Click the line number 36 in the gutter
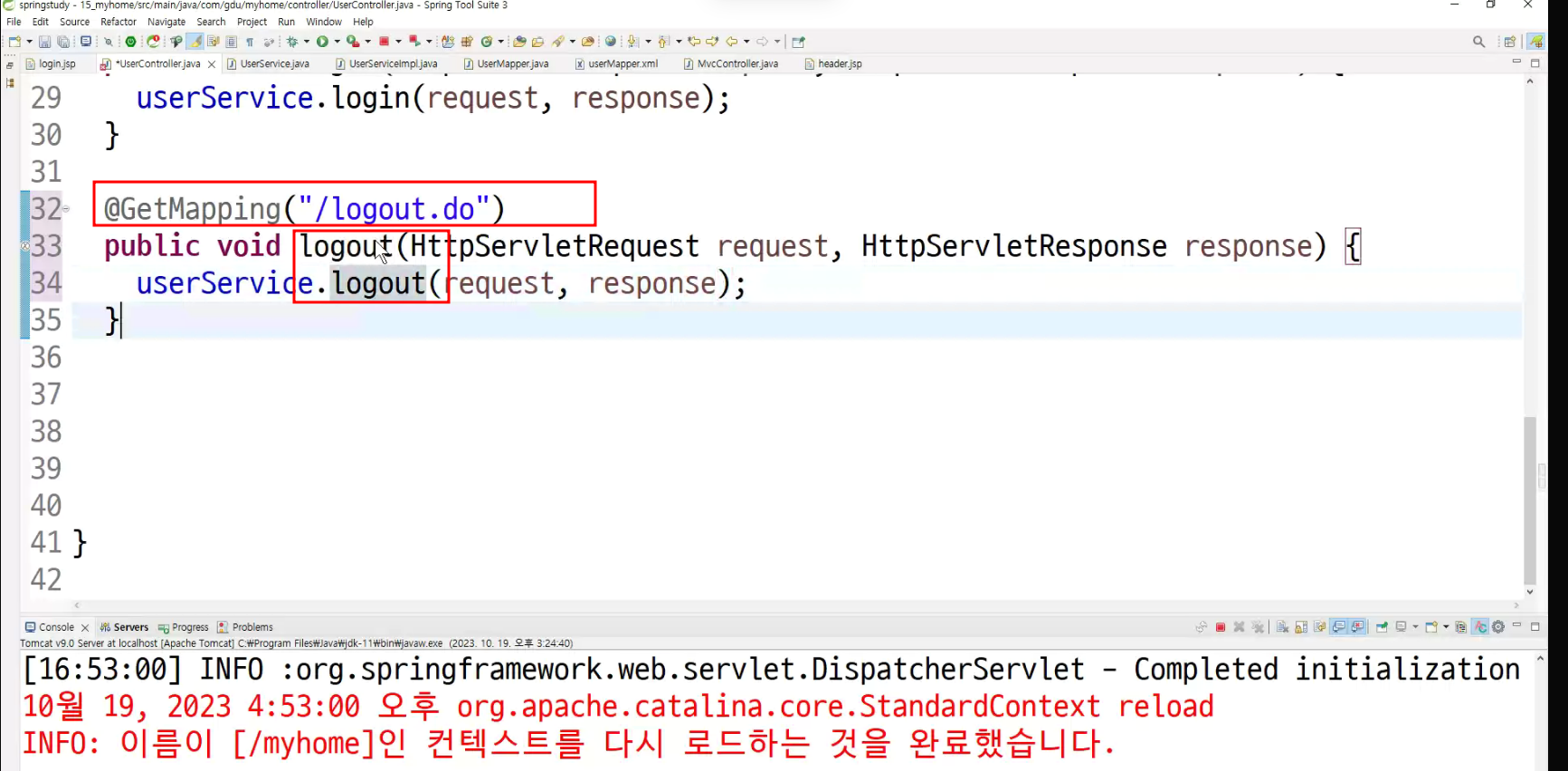Image resolution: width=1568 pixels, height=771 pixels. click(46, 357)
